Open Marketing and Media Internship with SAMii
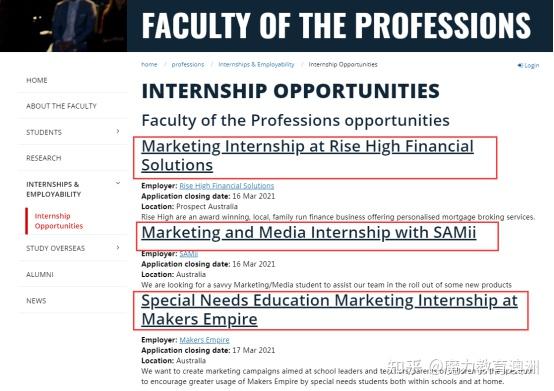The image size is (554, 391). [309, 233]
